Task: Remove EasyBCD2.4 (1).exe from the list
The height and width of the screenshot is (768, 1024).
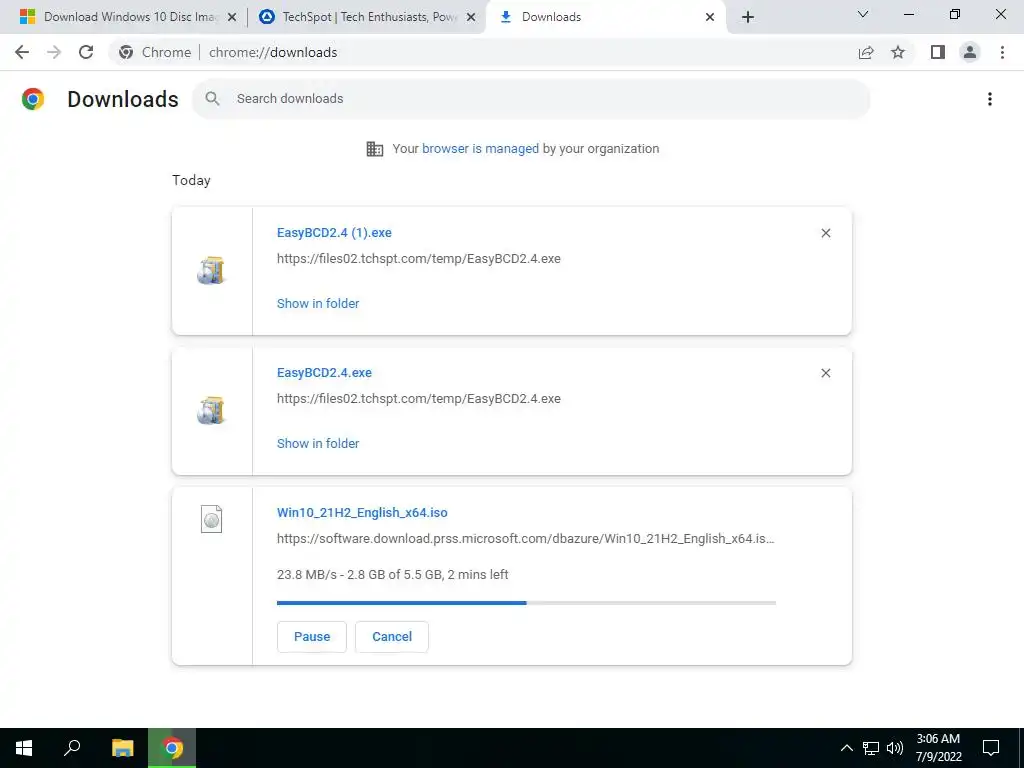Action: (825, 233)
